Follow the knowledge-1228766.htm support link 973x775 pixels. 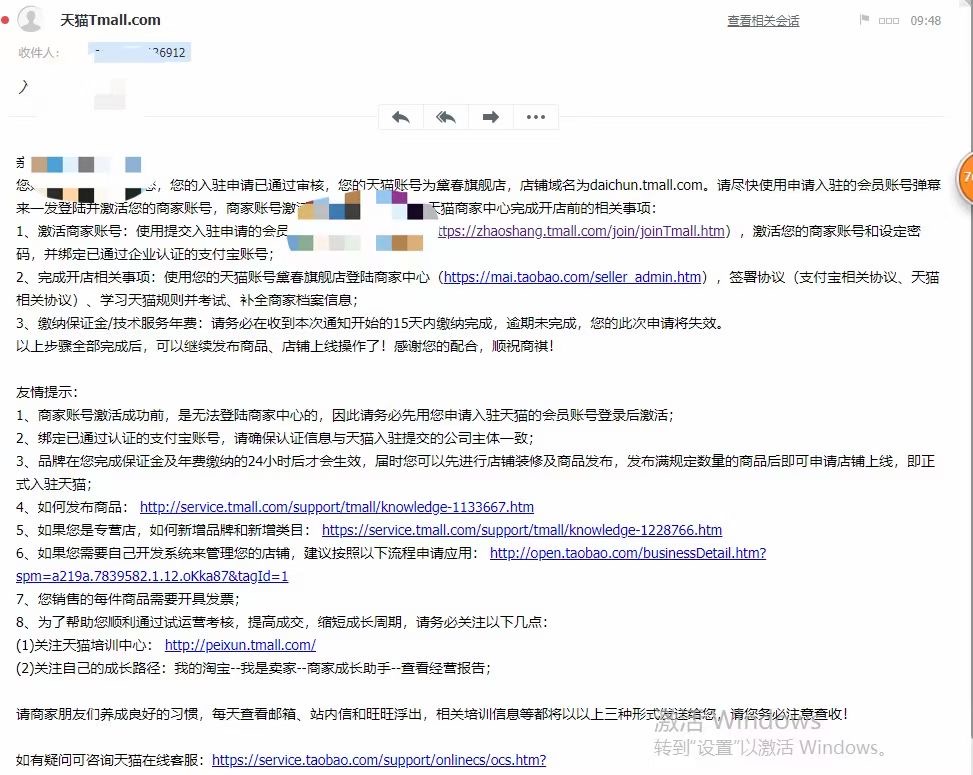522,531
